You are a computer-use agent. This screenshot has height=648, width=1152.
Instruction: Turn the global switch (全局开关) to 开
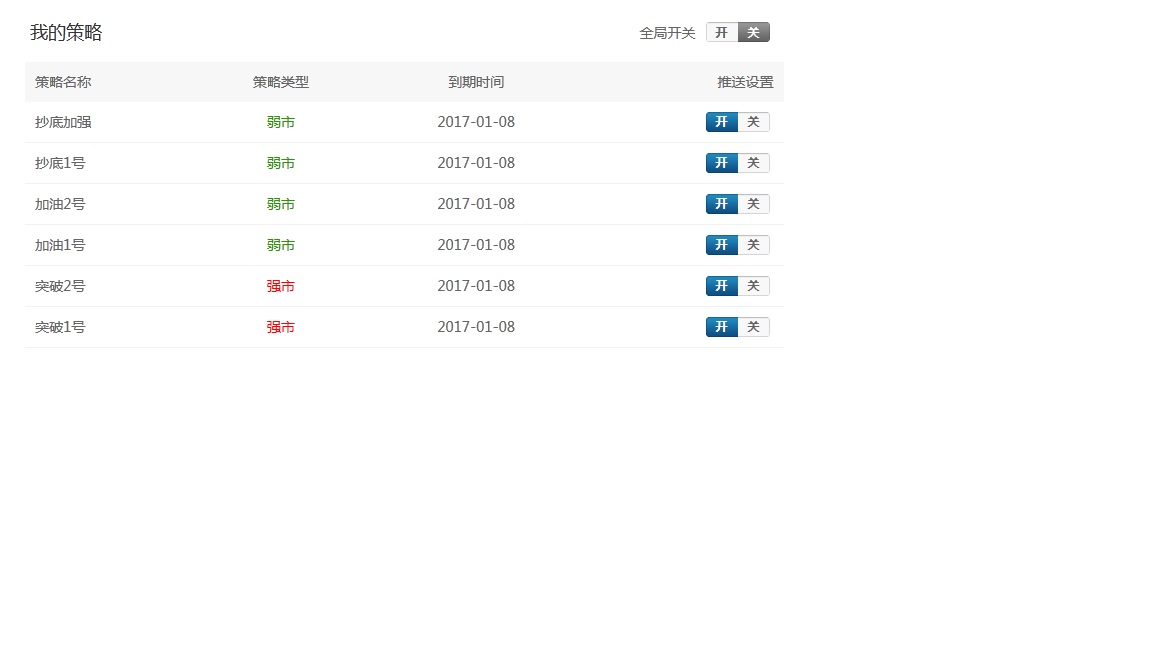pos(722,33)
